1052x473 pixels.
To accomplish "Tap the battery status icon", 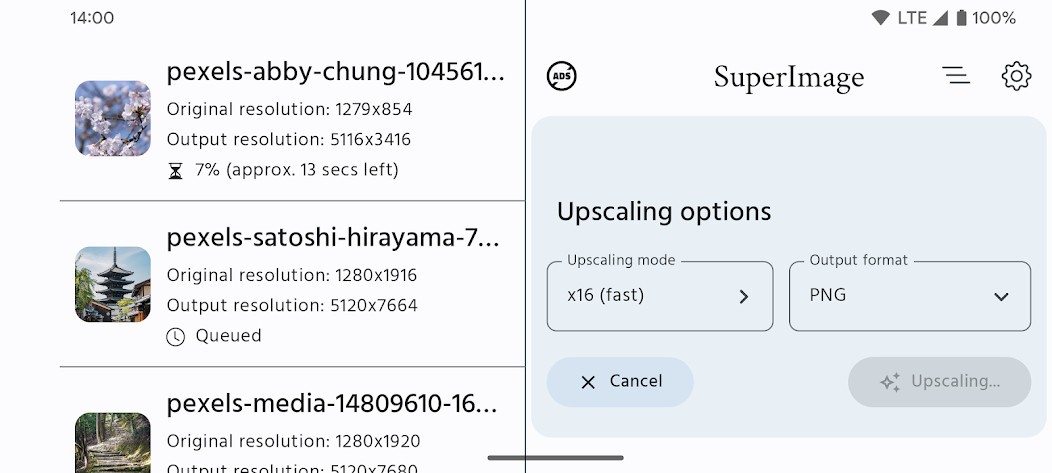I will [961, 18].
